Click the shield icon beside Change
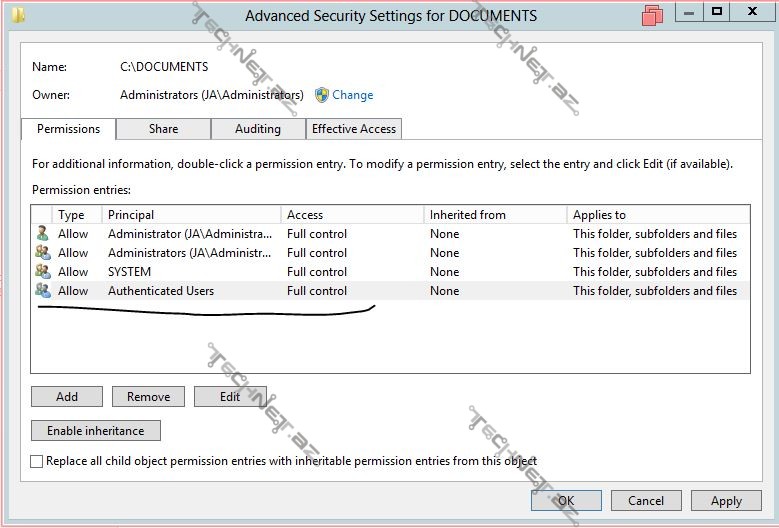 tap(321, 95)
